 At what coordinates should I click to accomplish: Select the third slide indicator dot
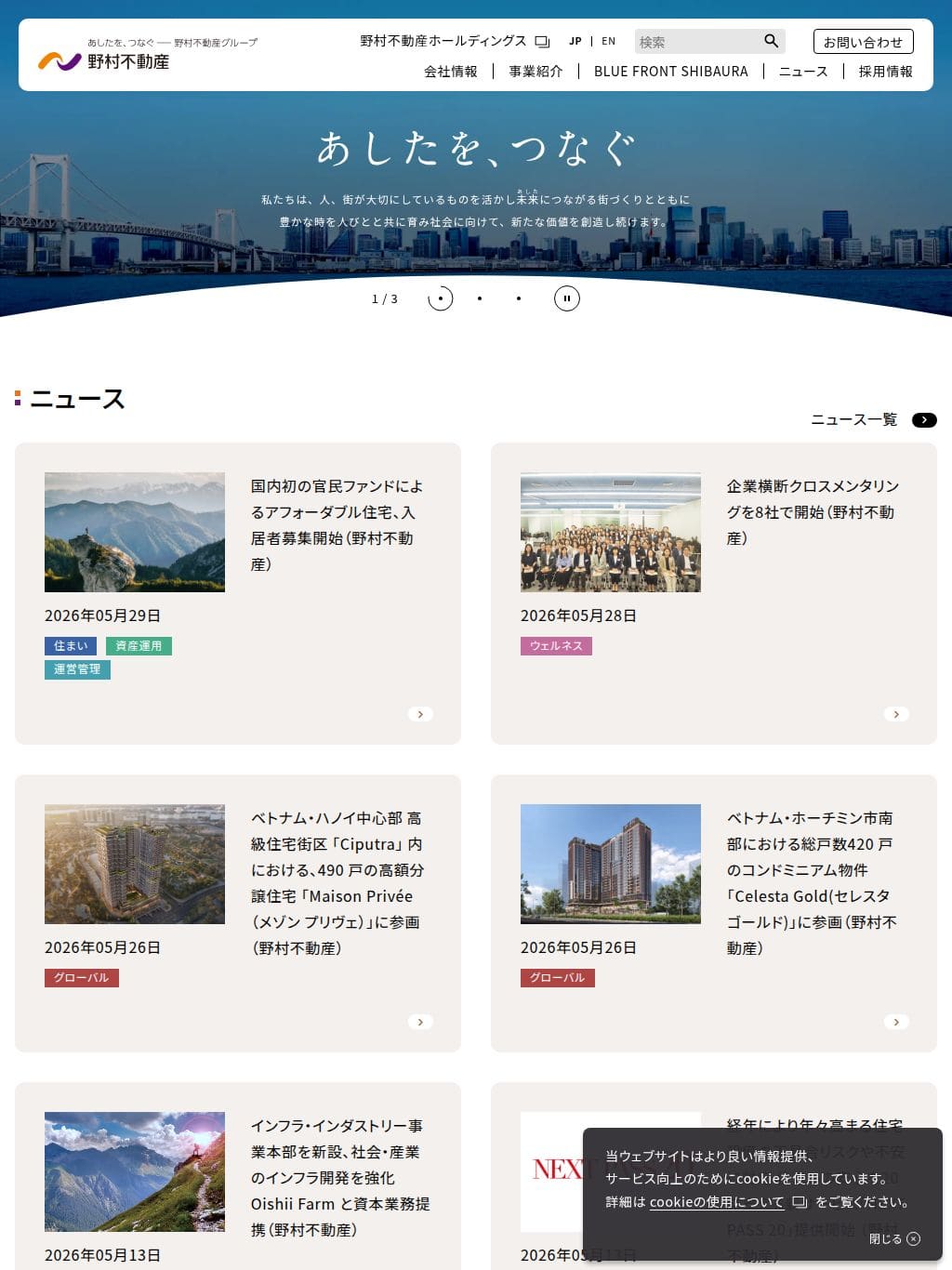519,298
